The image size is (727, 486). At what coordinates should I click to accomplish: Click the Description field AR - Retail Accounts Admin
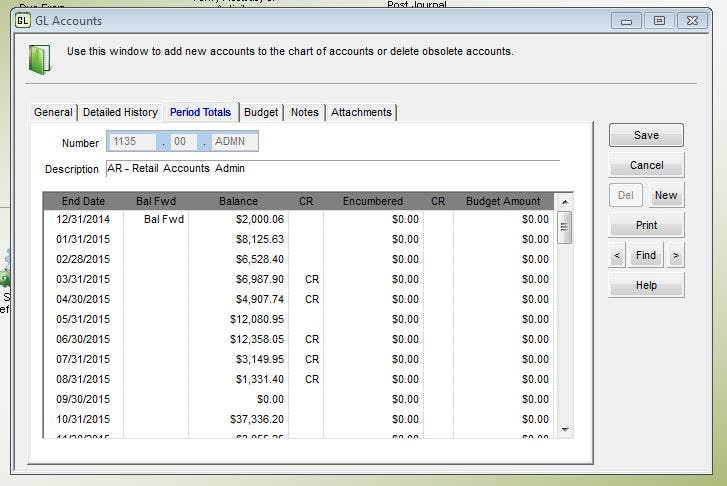click(x=333, y=168)
